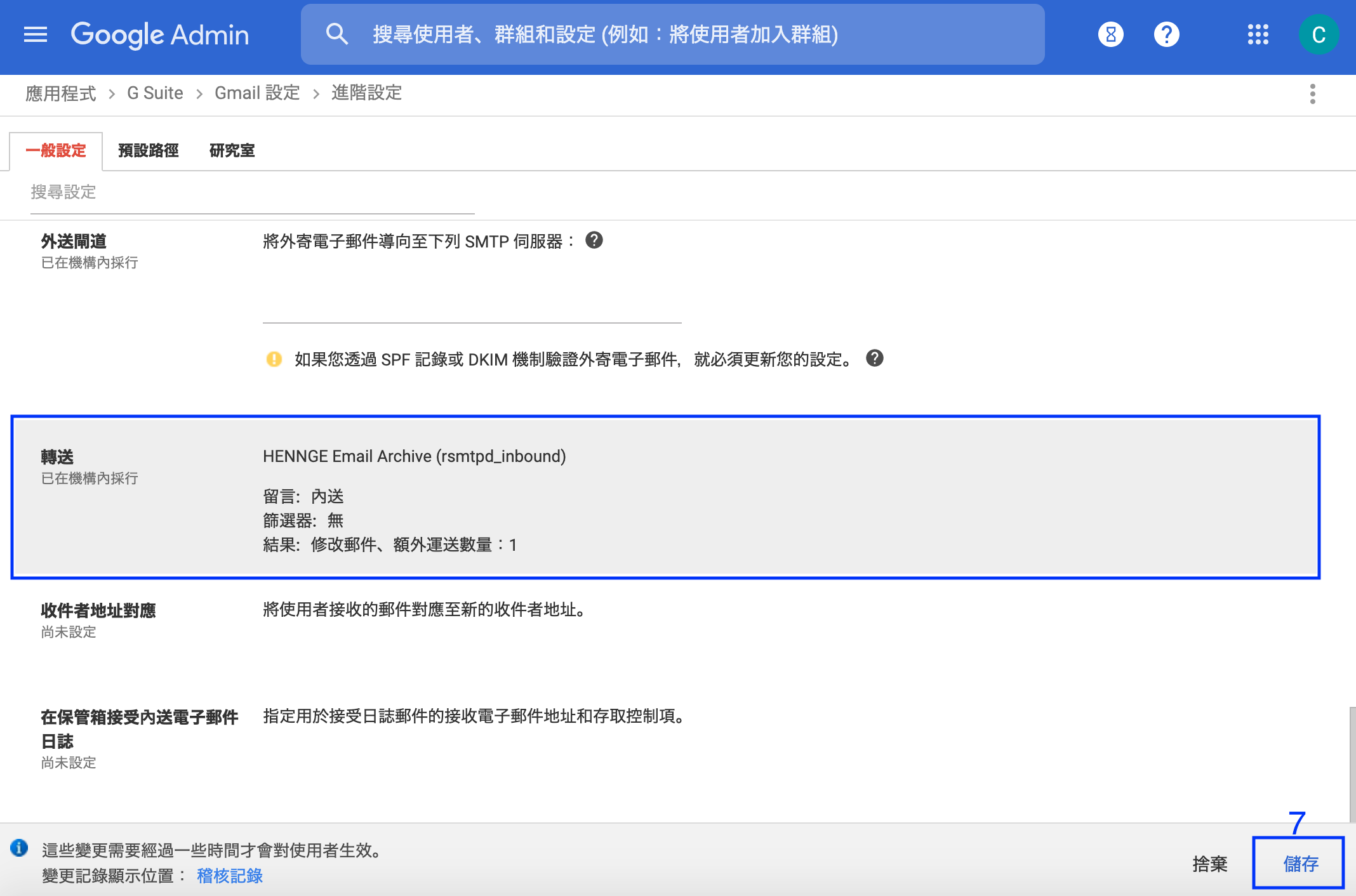Click the 收件者地址對應 setting
Image resolution: width=1356 pixels, height=896 pixels.
tap(98, 611)
